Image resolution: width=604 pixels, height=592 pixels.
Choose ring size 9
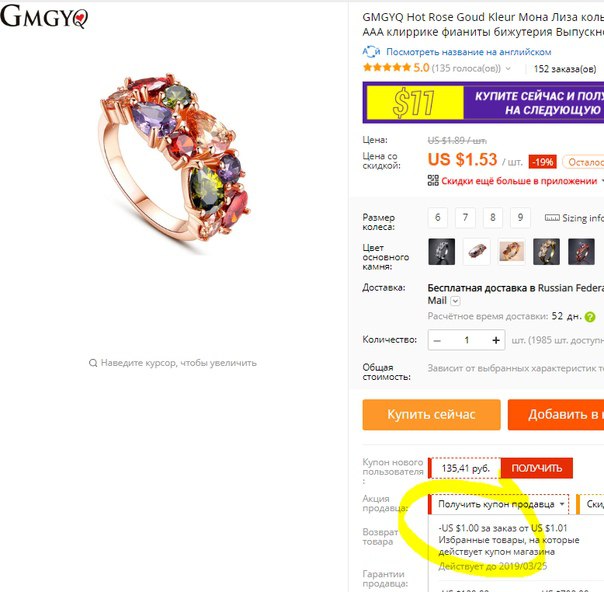[x=520, y=218]
